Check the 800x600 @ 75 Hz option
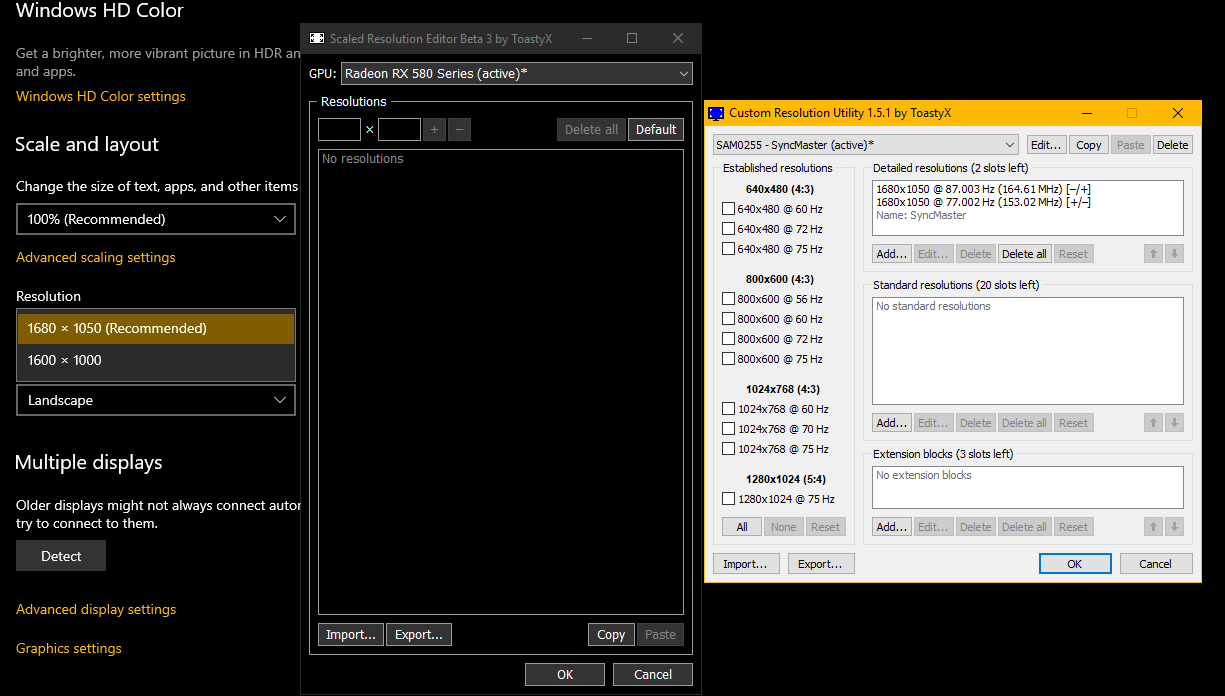The height and width of the screenshot is (696, 1225). (x=728, y=359)
